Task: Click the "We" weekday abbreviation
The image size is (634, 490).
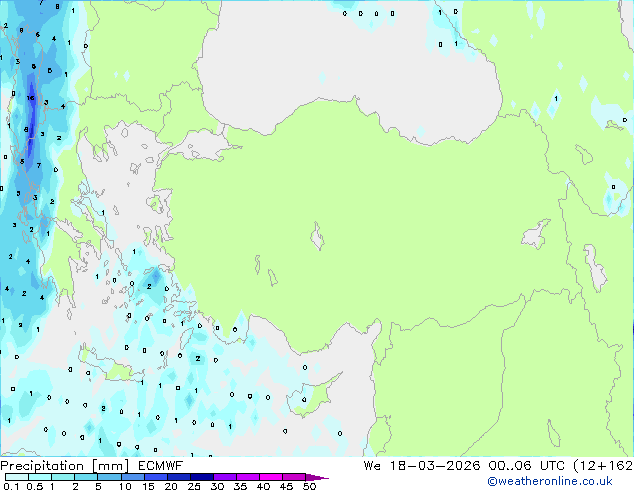Action: pyautogui.click(x=372, y=466)
